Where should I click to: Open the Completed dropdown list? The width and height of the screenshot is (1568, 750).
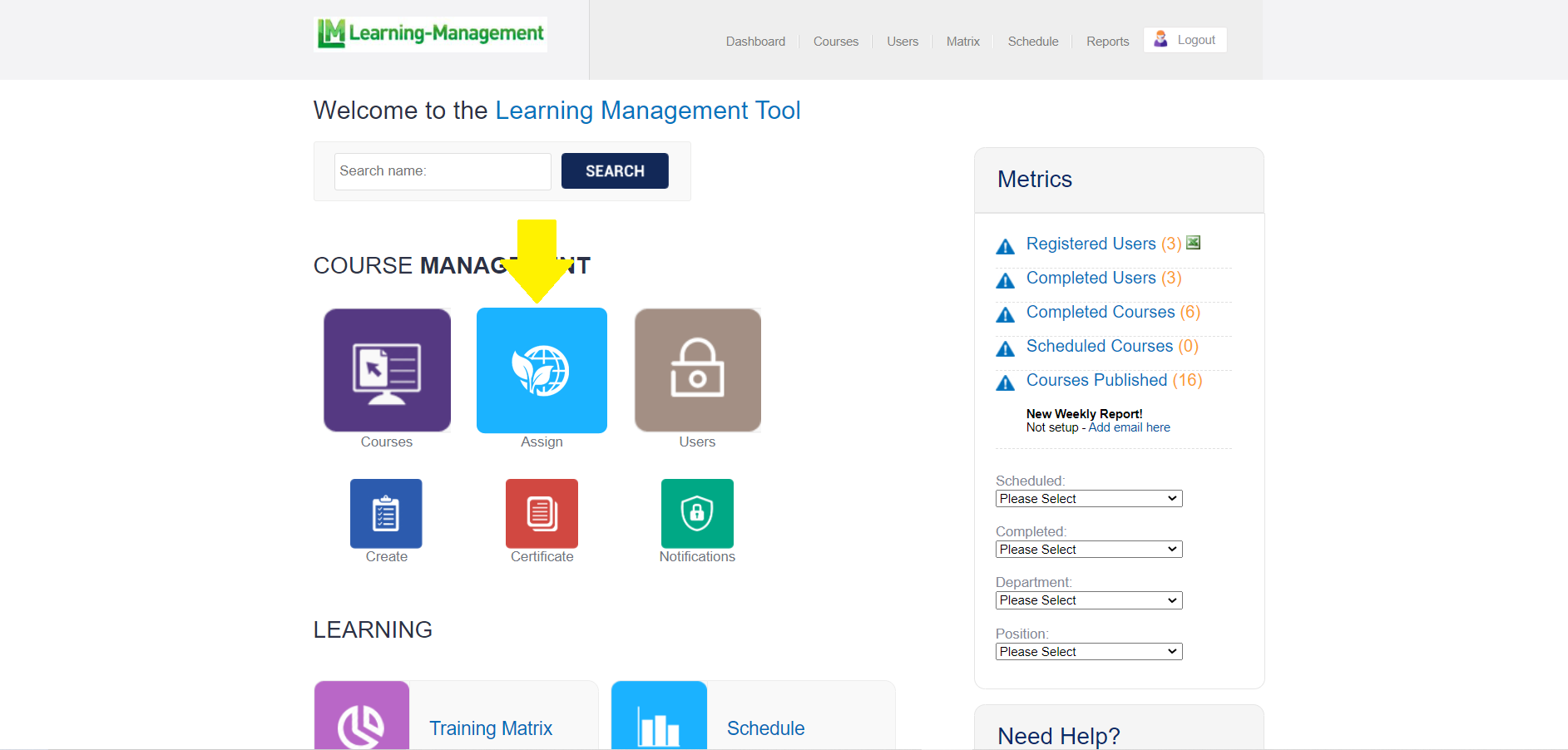(1088, 550)
